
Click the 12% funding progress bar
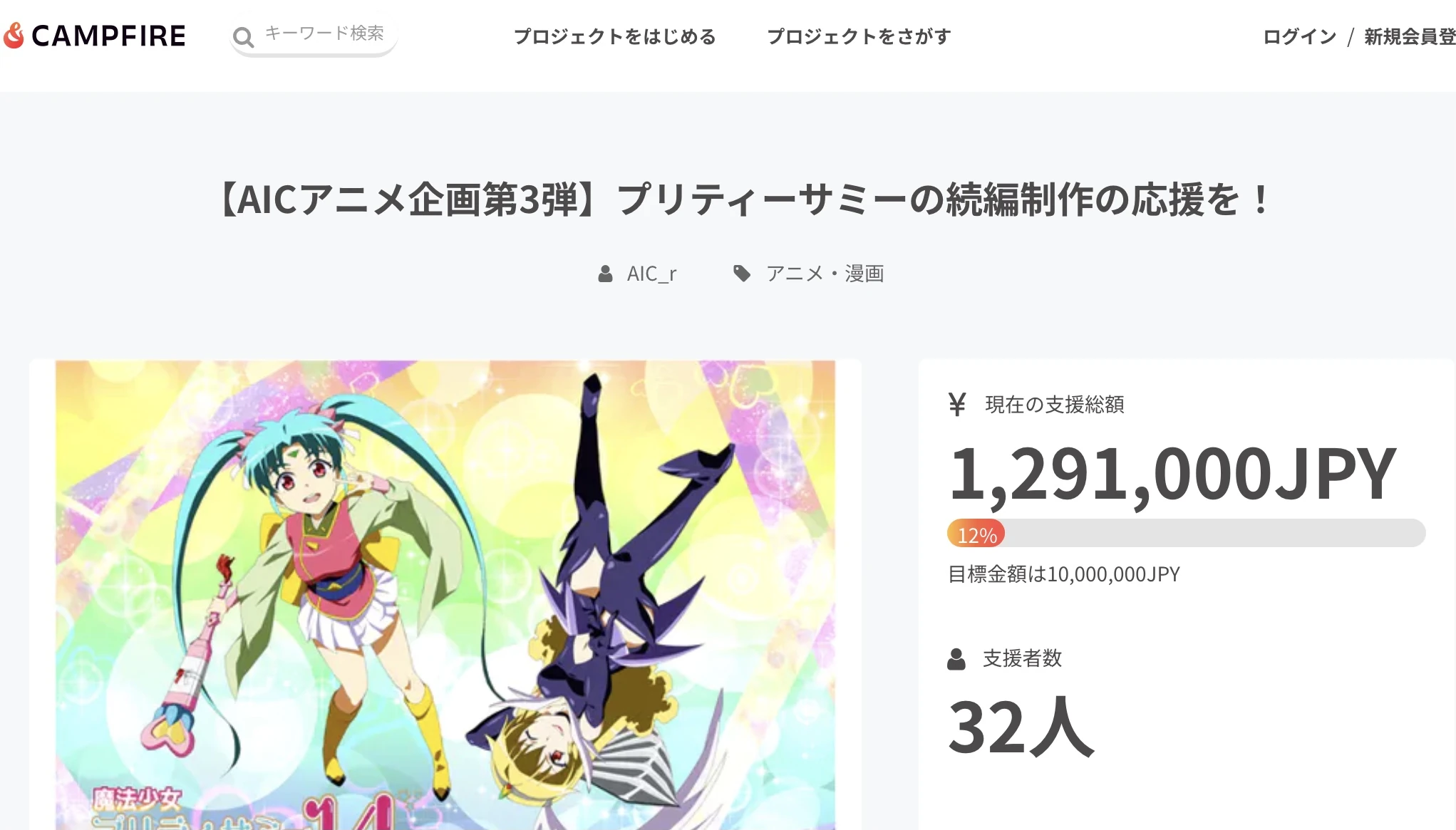coord(1186,533)
